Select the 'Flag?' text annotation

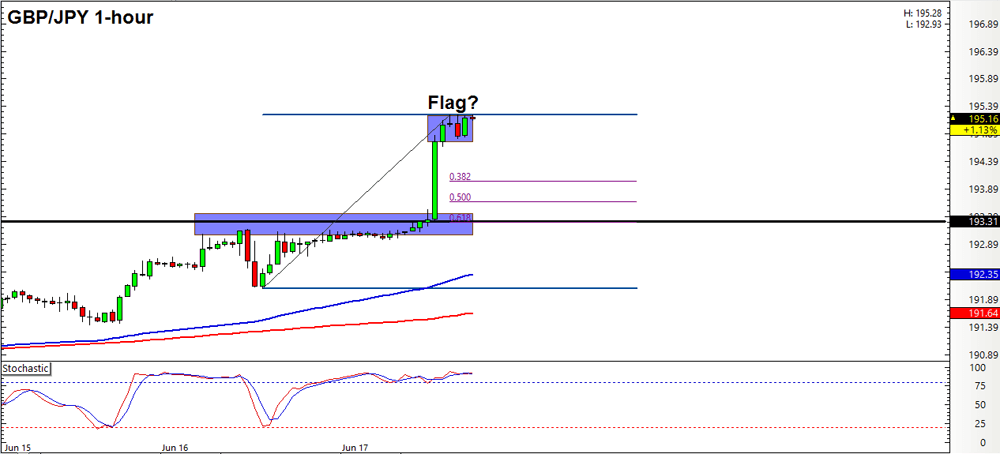(453, 103)
